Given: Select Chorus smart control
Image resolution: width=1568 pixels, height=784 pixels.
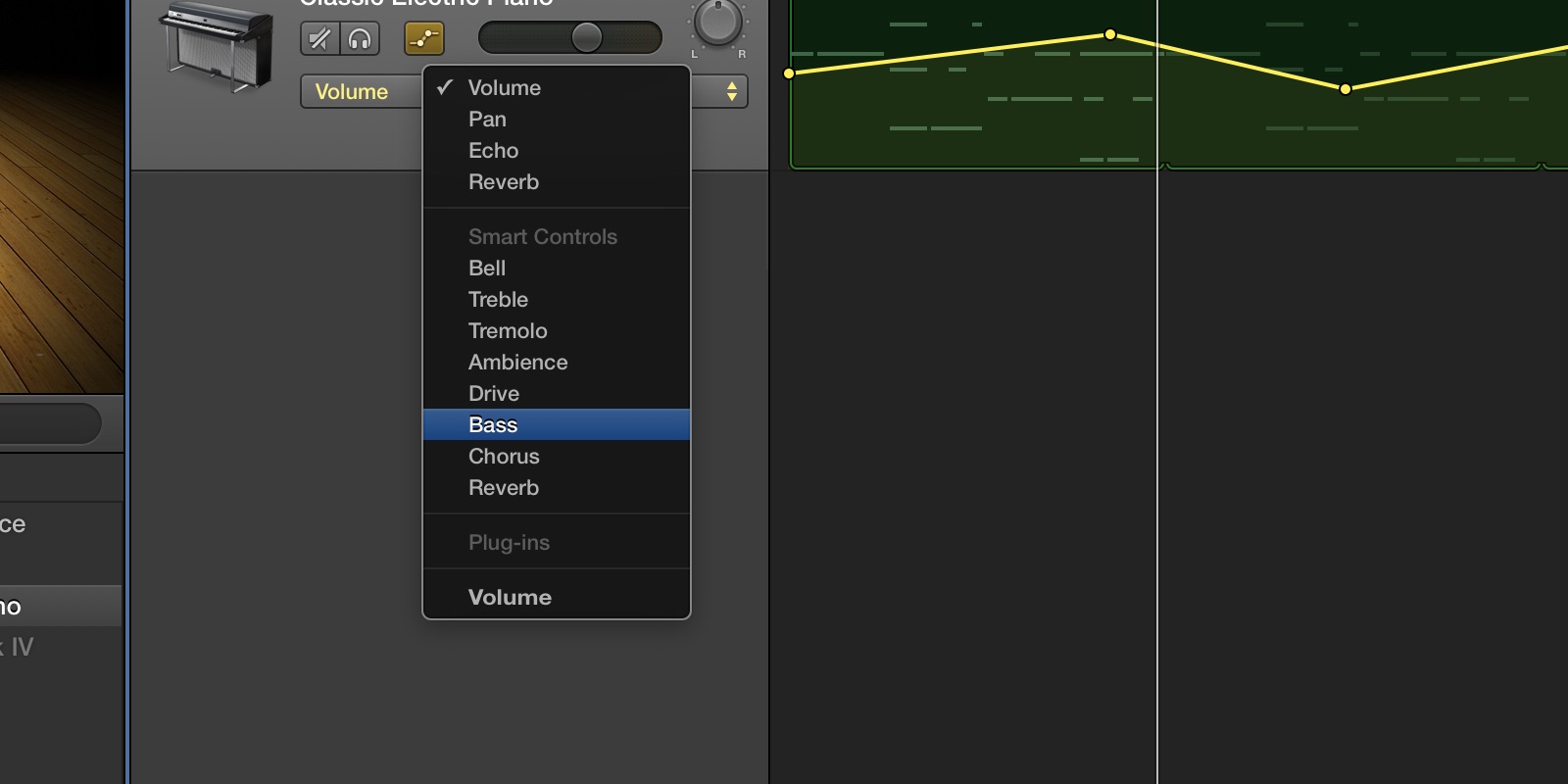Looking at the screenshot, I should (x=557, y=456).
